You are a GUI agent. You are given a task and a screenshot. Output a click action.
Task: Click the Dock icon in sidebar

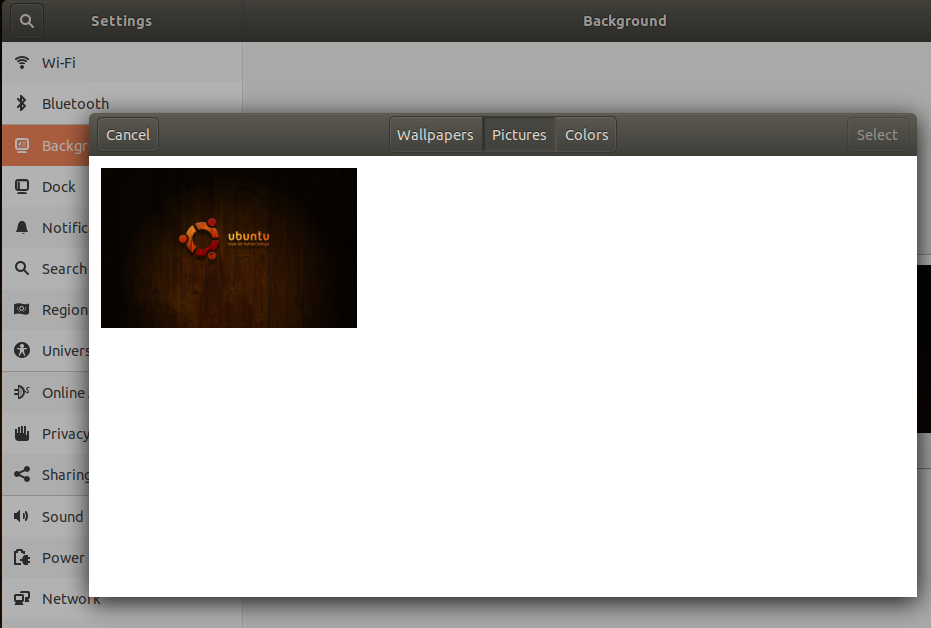(x=22, y=186)
